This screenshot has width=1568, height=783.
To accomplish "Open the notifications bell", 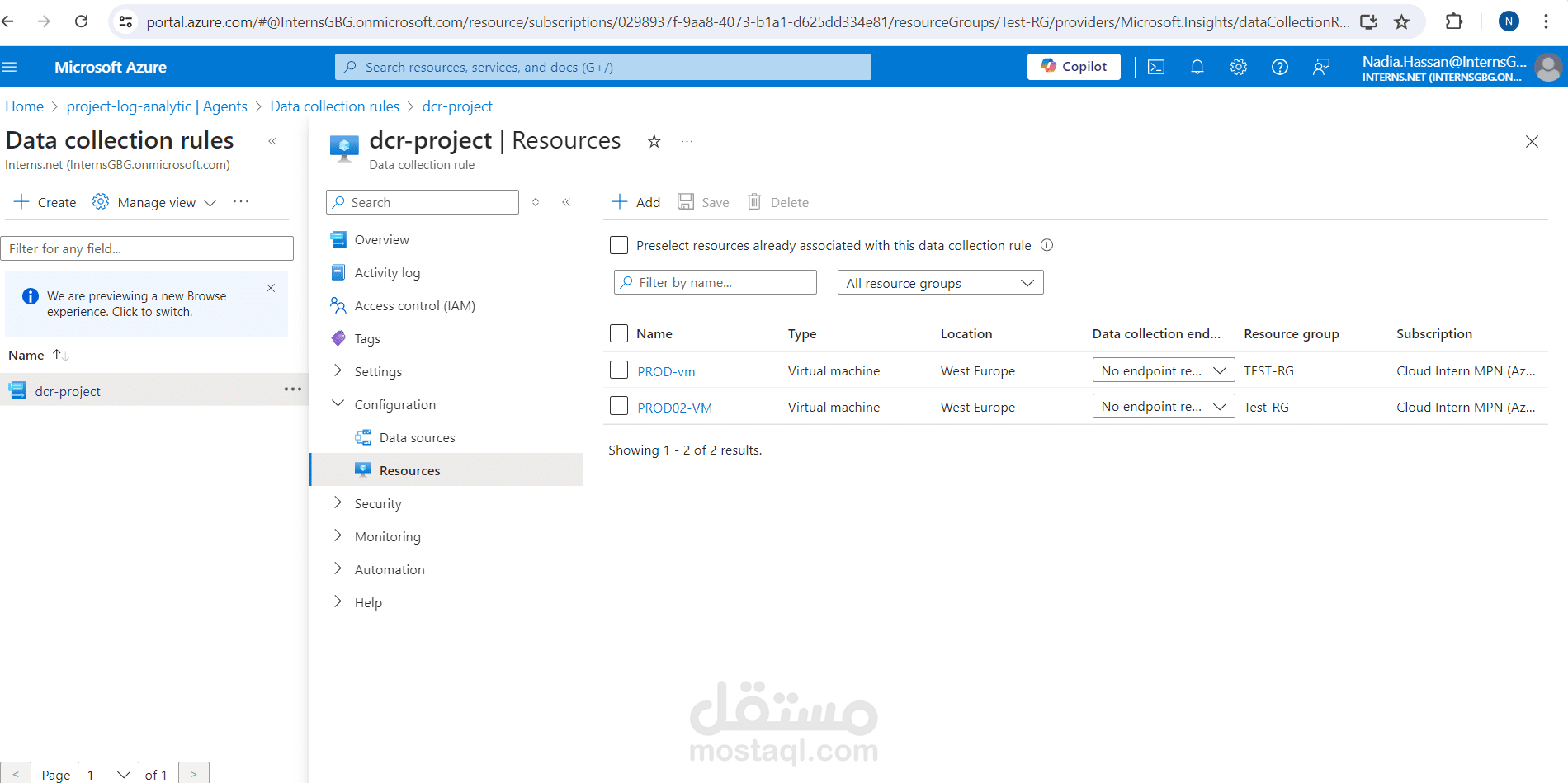I will coord(1197,67).
